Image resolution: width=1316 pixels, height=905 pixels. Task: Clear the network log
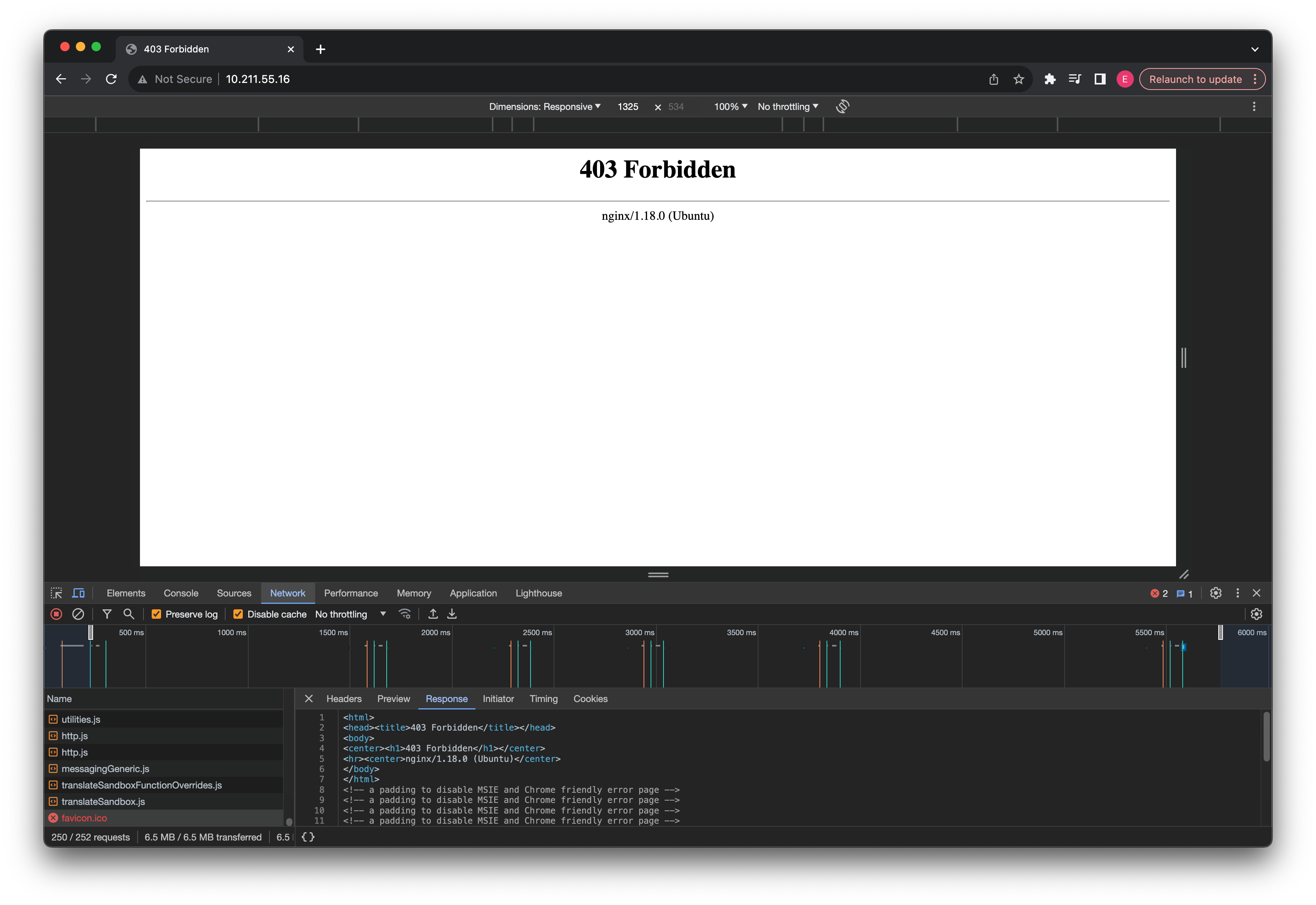click(78, 614)
